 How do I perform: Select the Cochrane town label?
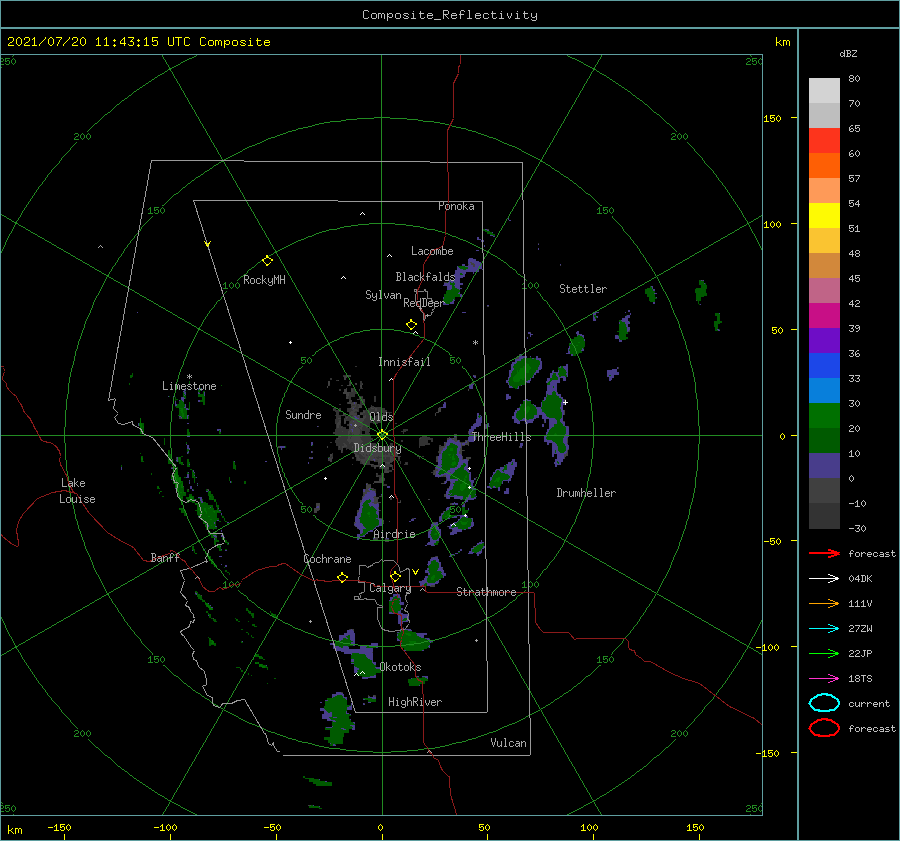point(327,559)
